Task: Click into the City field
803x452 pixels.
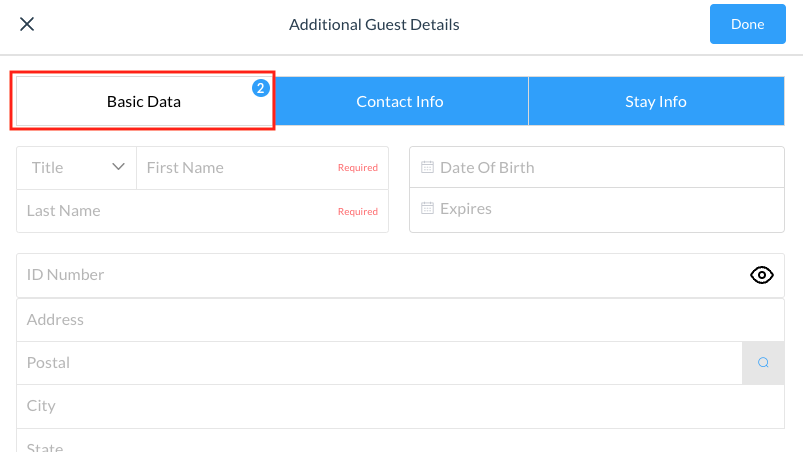Action: pos(400,406)
